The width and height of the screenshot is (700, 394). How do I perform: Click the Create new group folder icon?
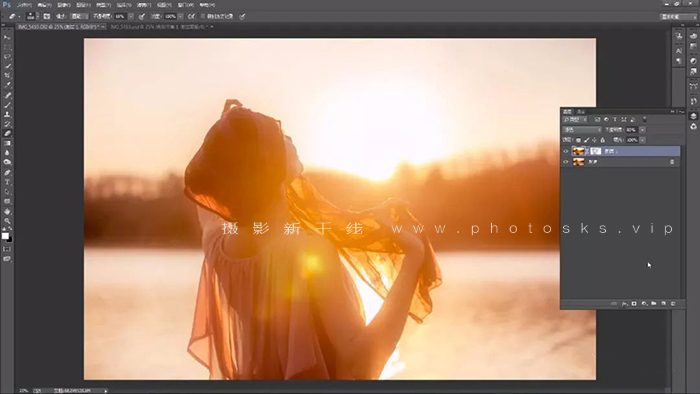point(654,304)
